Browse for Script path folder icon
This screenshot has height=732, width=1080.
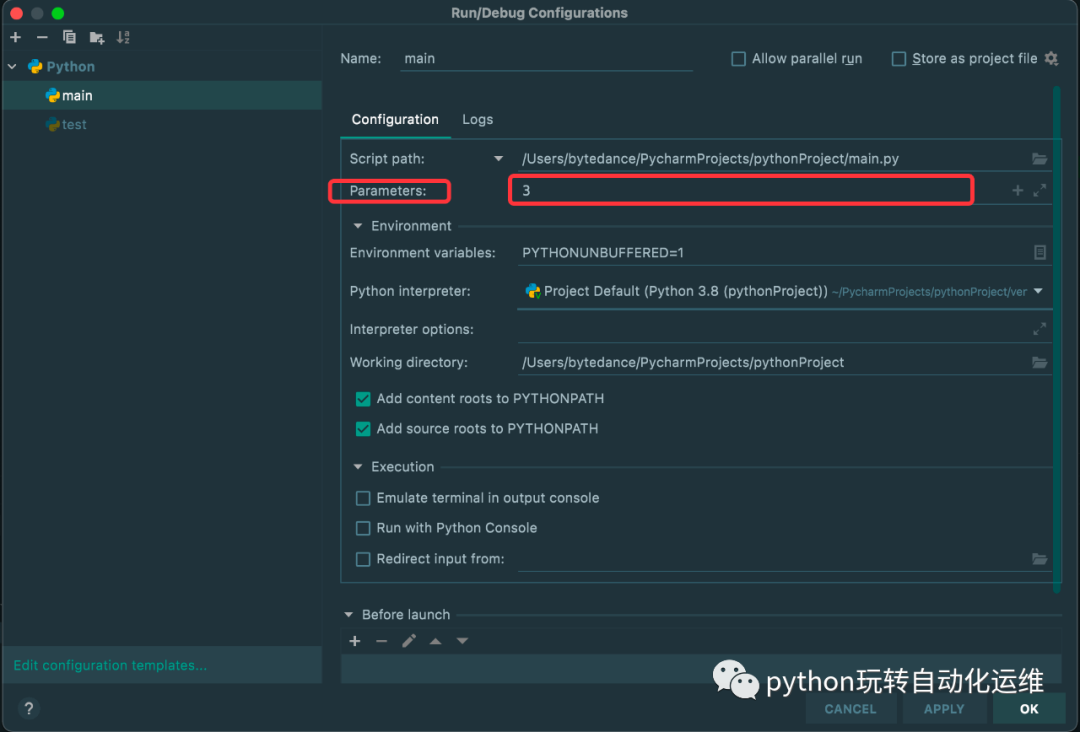pos(1039,159)
